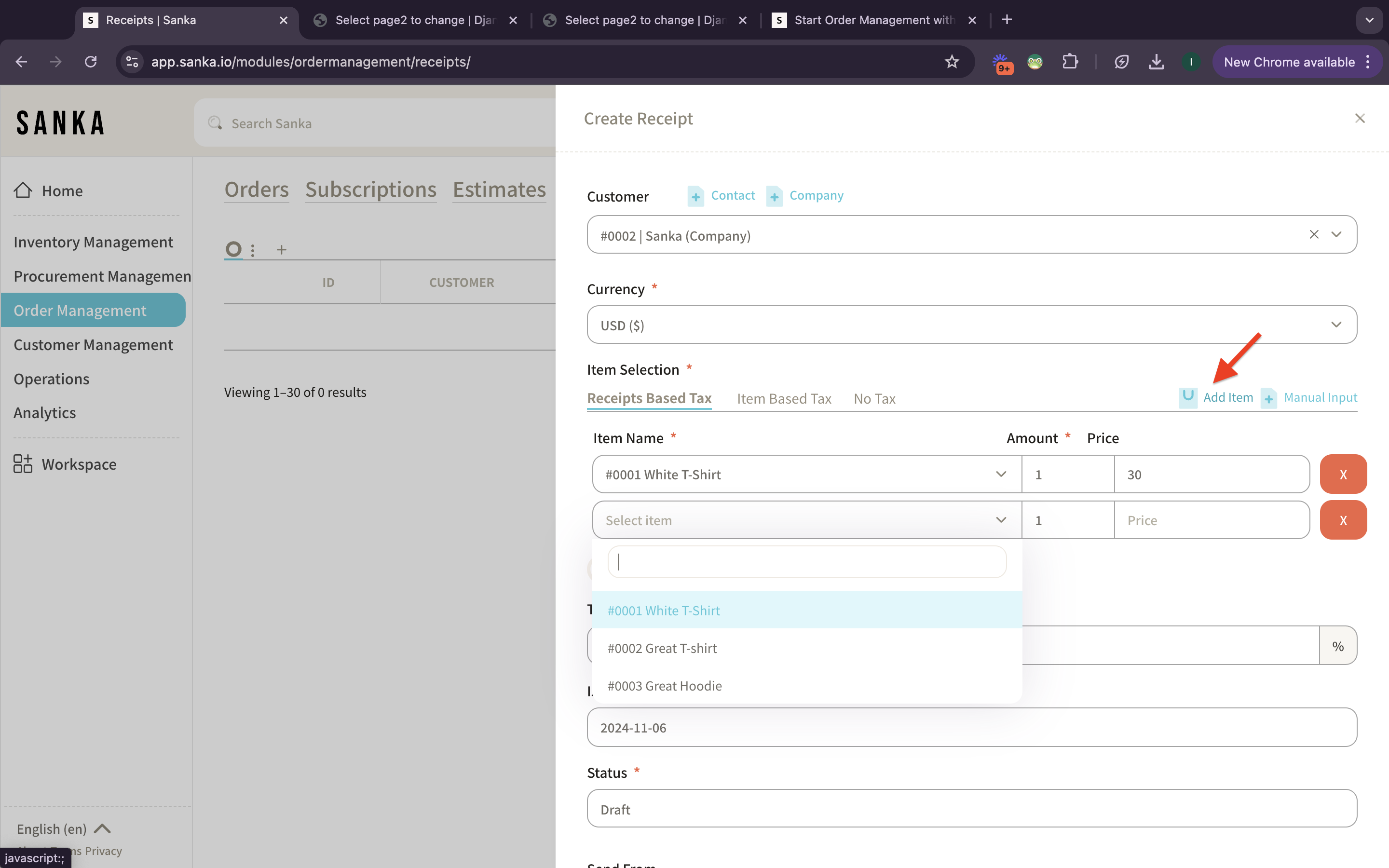The image size is (1389, 868).
Task: Open Procurement Management in sidebar
Action: click(x=102, y=276)
